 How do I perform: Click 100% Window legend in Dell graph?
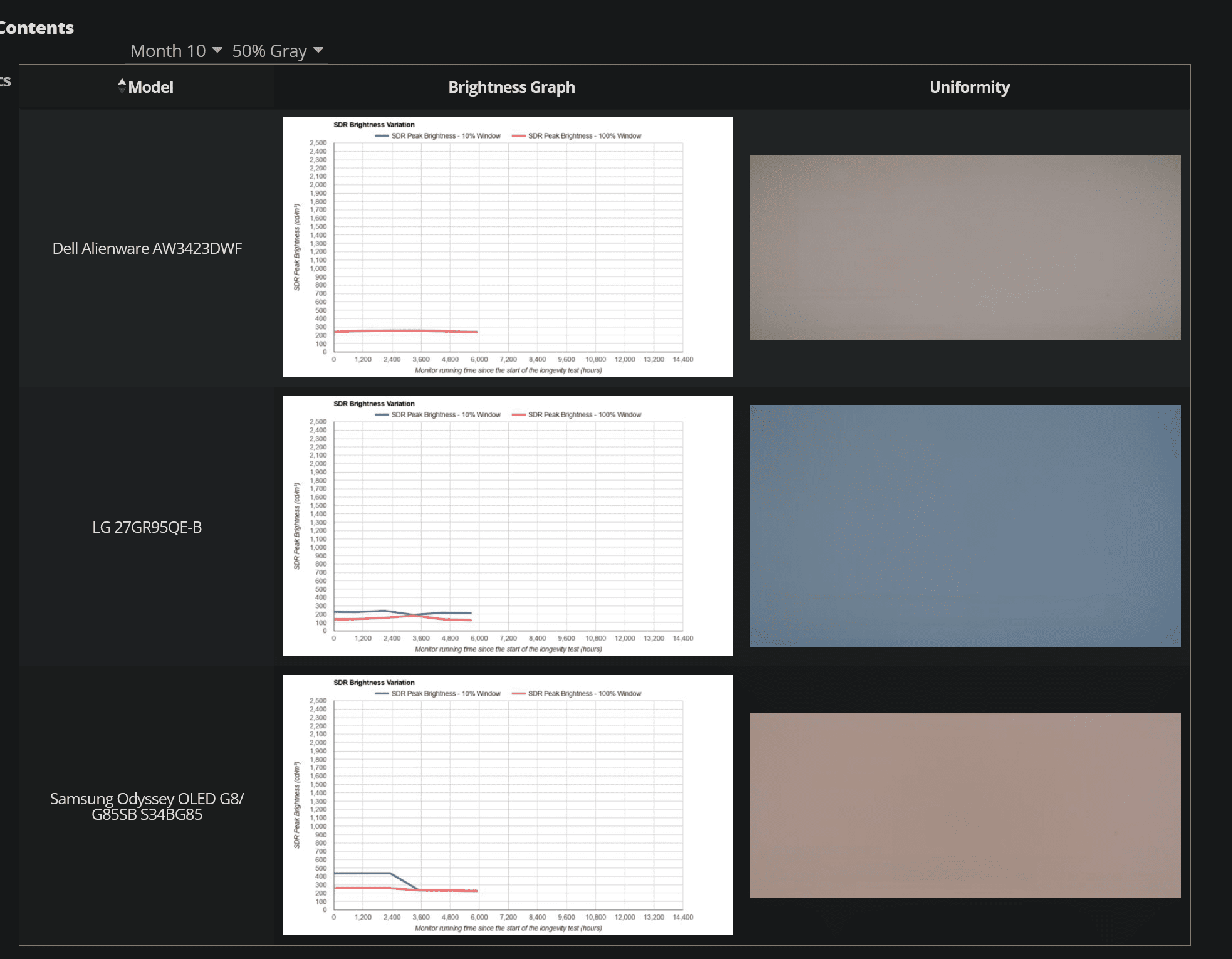(577, 136)
